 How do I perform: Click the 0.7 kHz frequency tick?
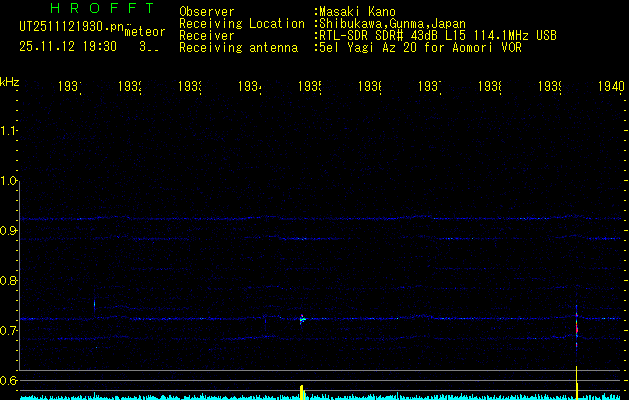10,330
